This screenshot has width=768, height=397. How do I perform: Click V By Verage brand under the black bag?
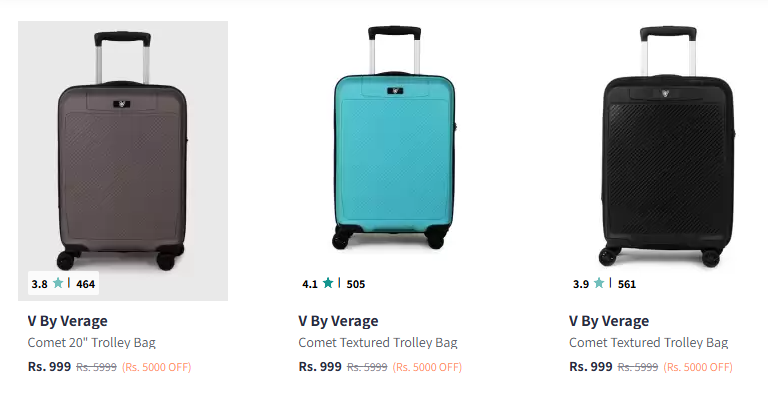pyautogui.click(x=609, y=321)
